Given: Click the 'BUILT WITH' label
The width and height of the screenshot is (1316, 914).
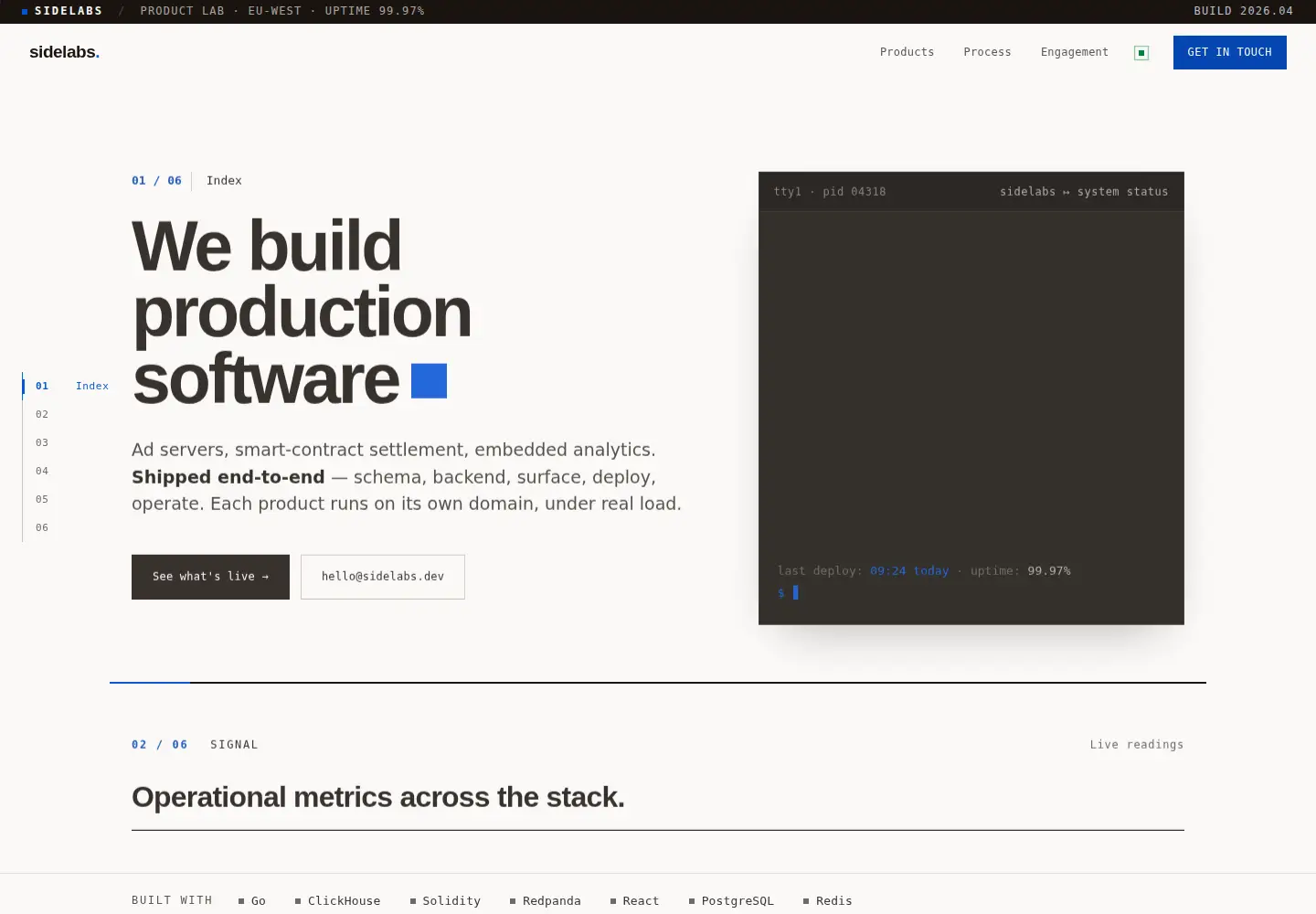Looking at the screenshot, I should [x=172, y=900].
